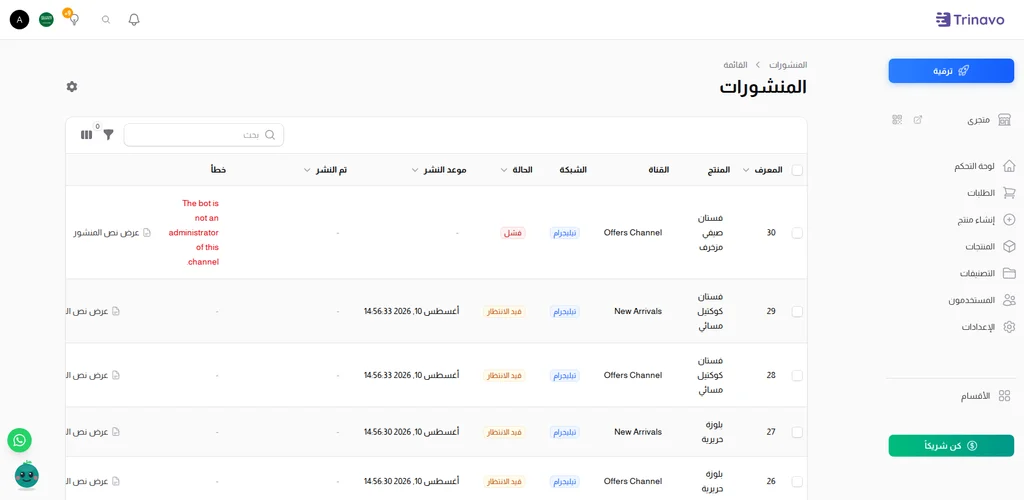
Task: Check the row 26 checkbox
Action: click(x=797, y=482)
